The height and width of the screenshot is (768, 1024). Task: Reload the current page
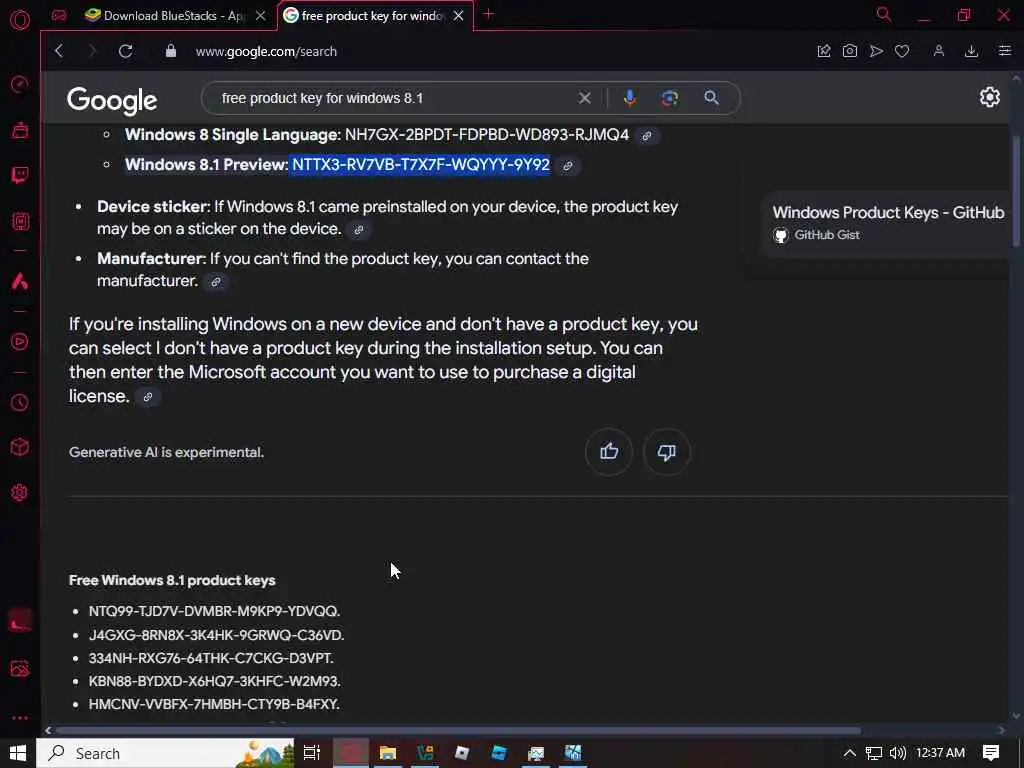125,51
